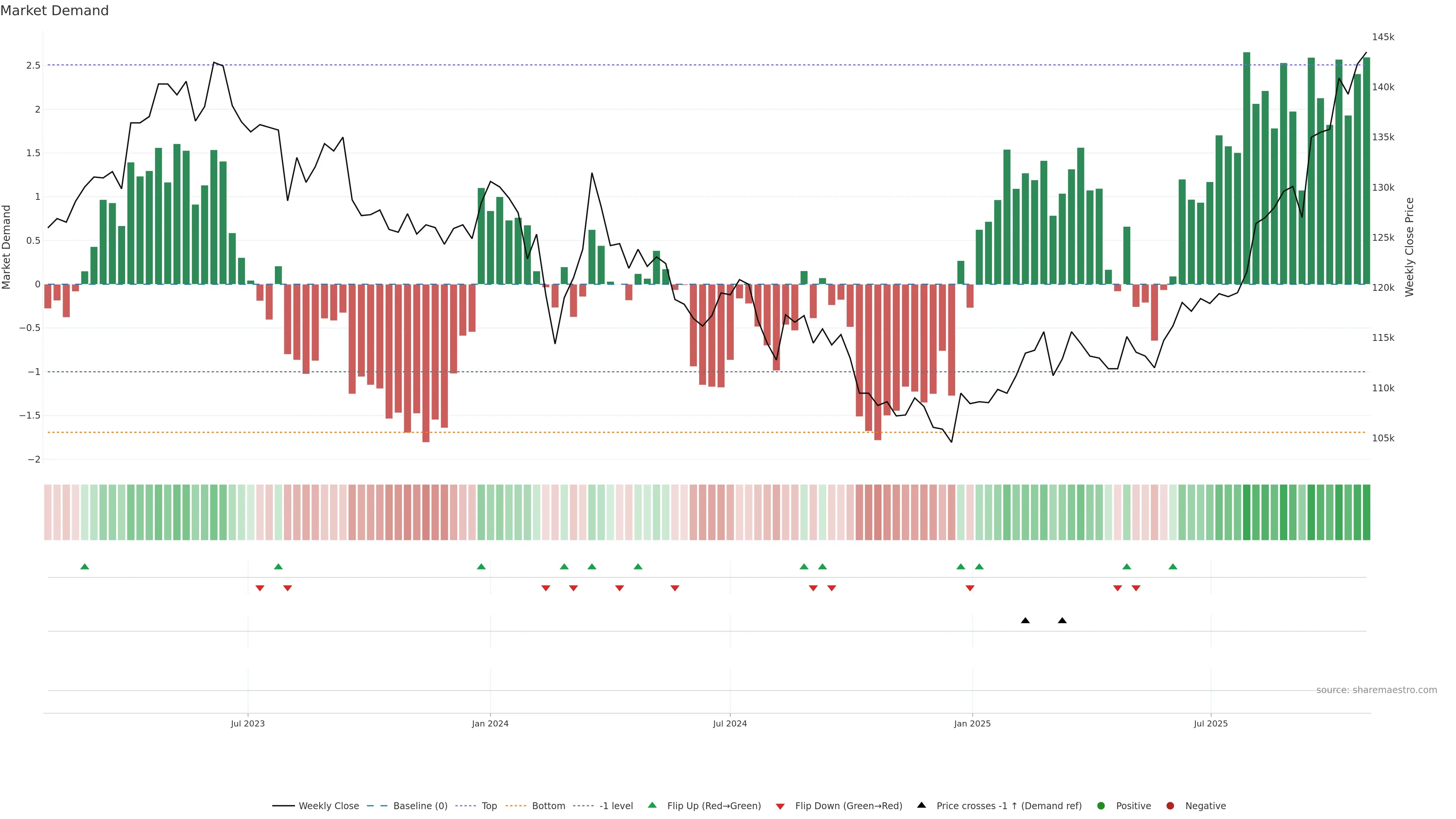Click the Market Demand chart title
This screenshot has height=819, width=1456.
click(54, 11)
